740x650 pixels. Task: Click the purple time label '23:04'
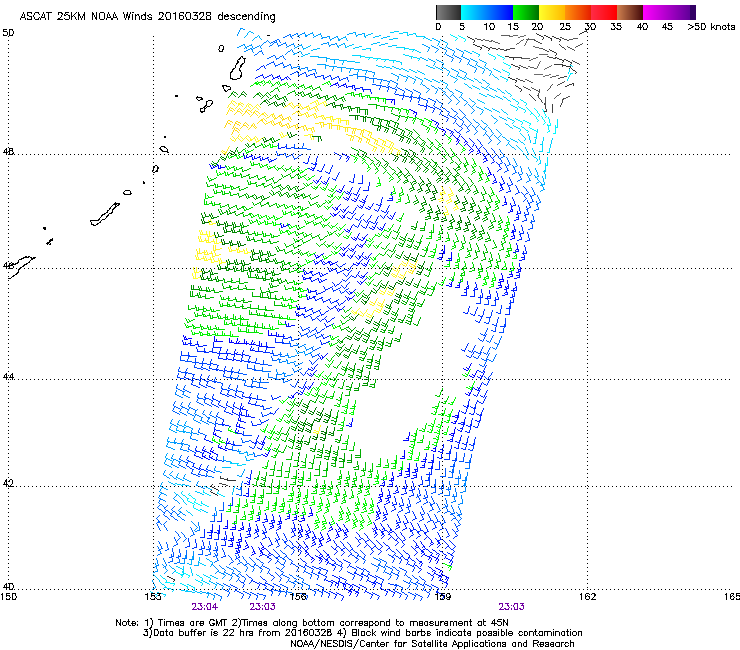pos(205,607)
